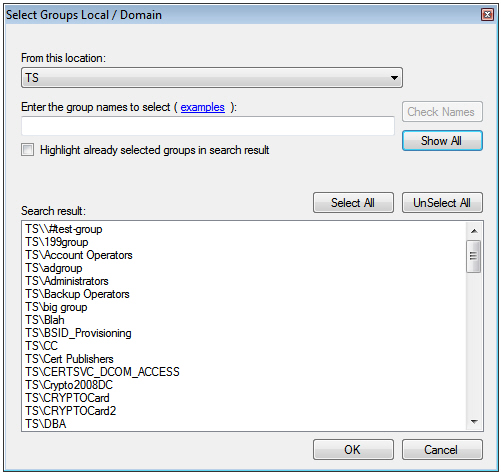Click the dropdown arrow beside TS location
Screen dimensions: 501x474
tap(394, 78)
